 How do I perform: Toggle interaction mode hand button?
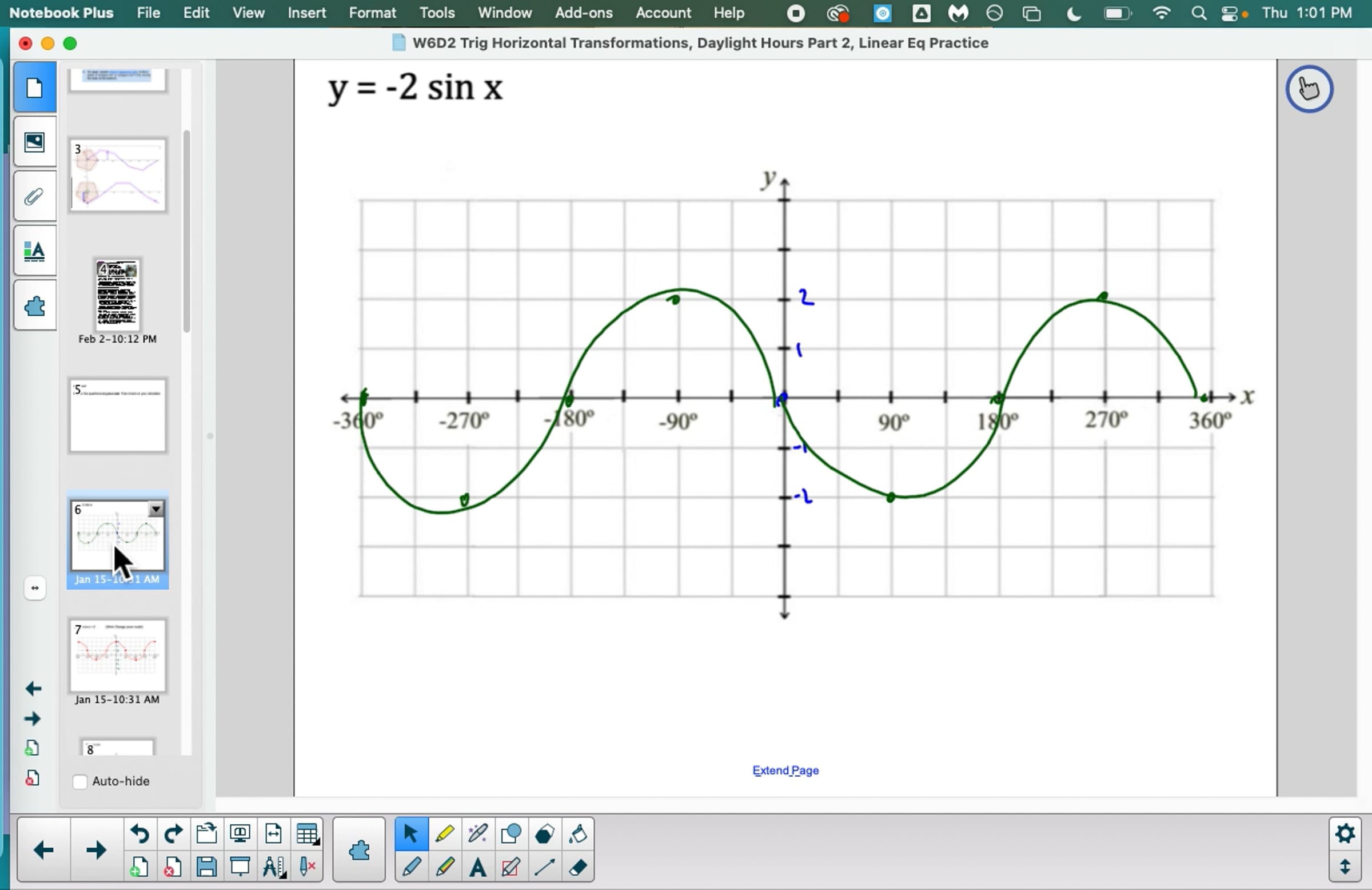(1309, 89)
